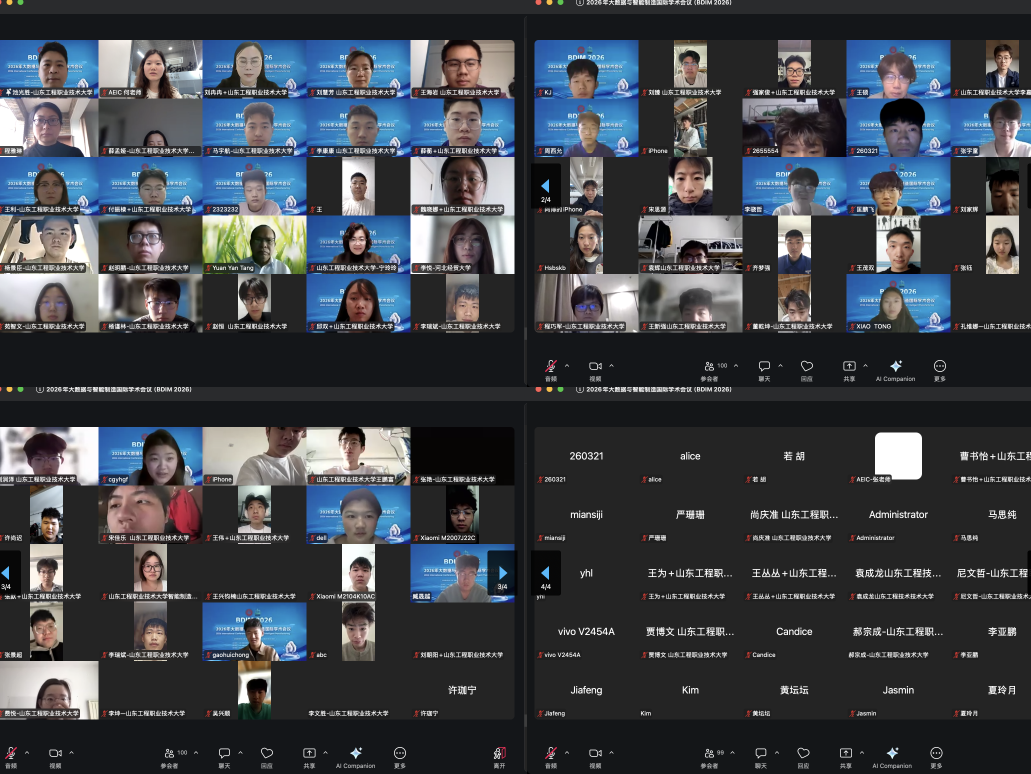Start video in the 2/4 page window
The image size is (1031, 774).
(x=595, y=366)
